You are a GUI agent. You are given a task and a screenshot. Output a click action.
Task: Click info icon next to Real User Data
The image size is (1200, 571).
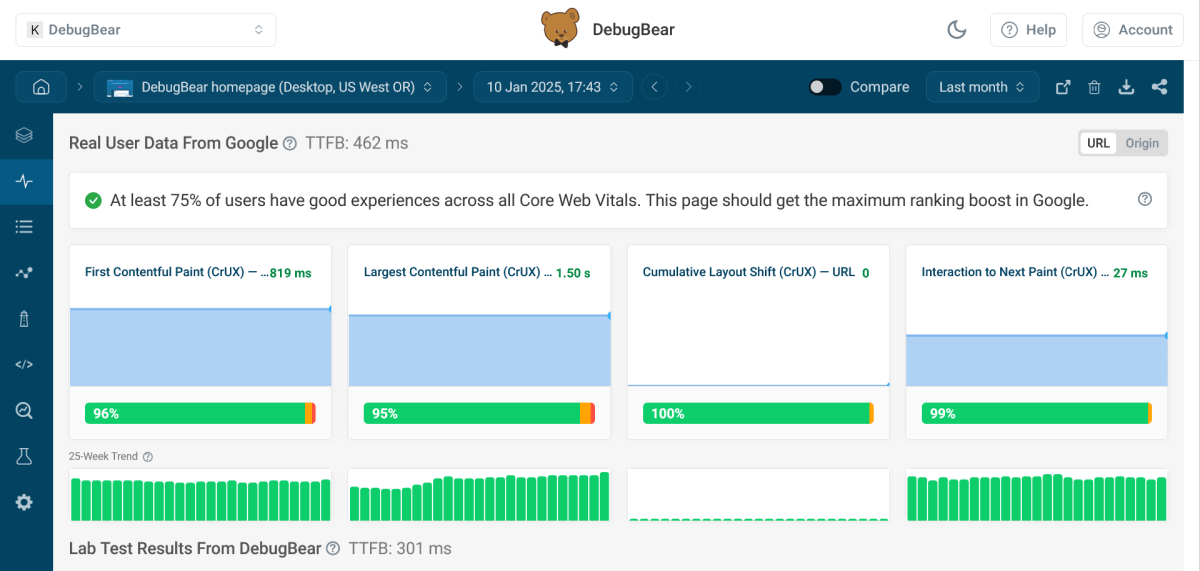[290, 144]
